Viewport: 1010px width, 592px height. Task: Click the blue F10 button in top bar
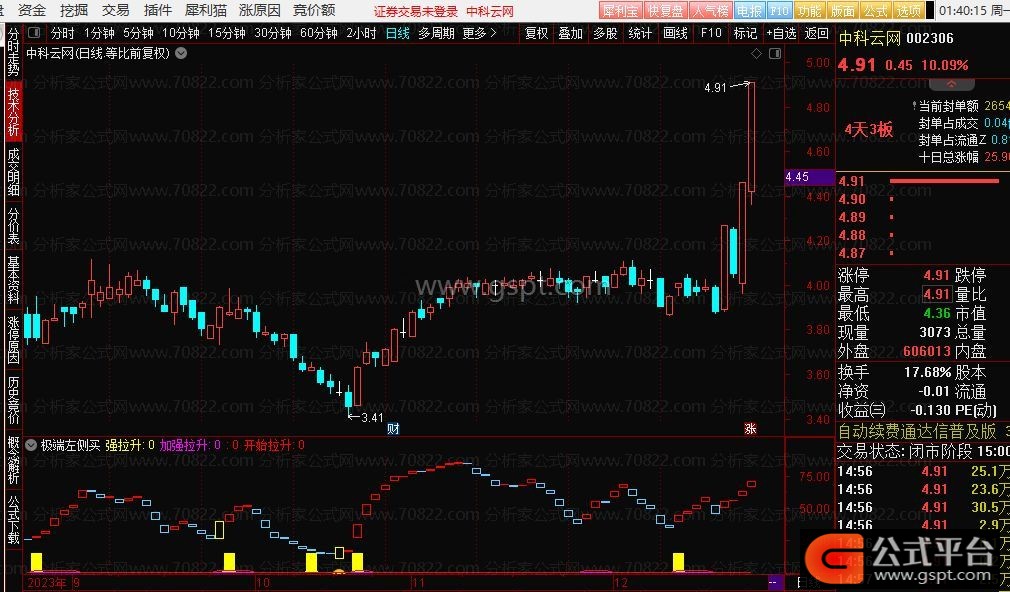(x=779, y=11)
